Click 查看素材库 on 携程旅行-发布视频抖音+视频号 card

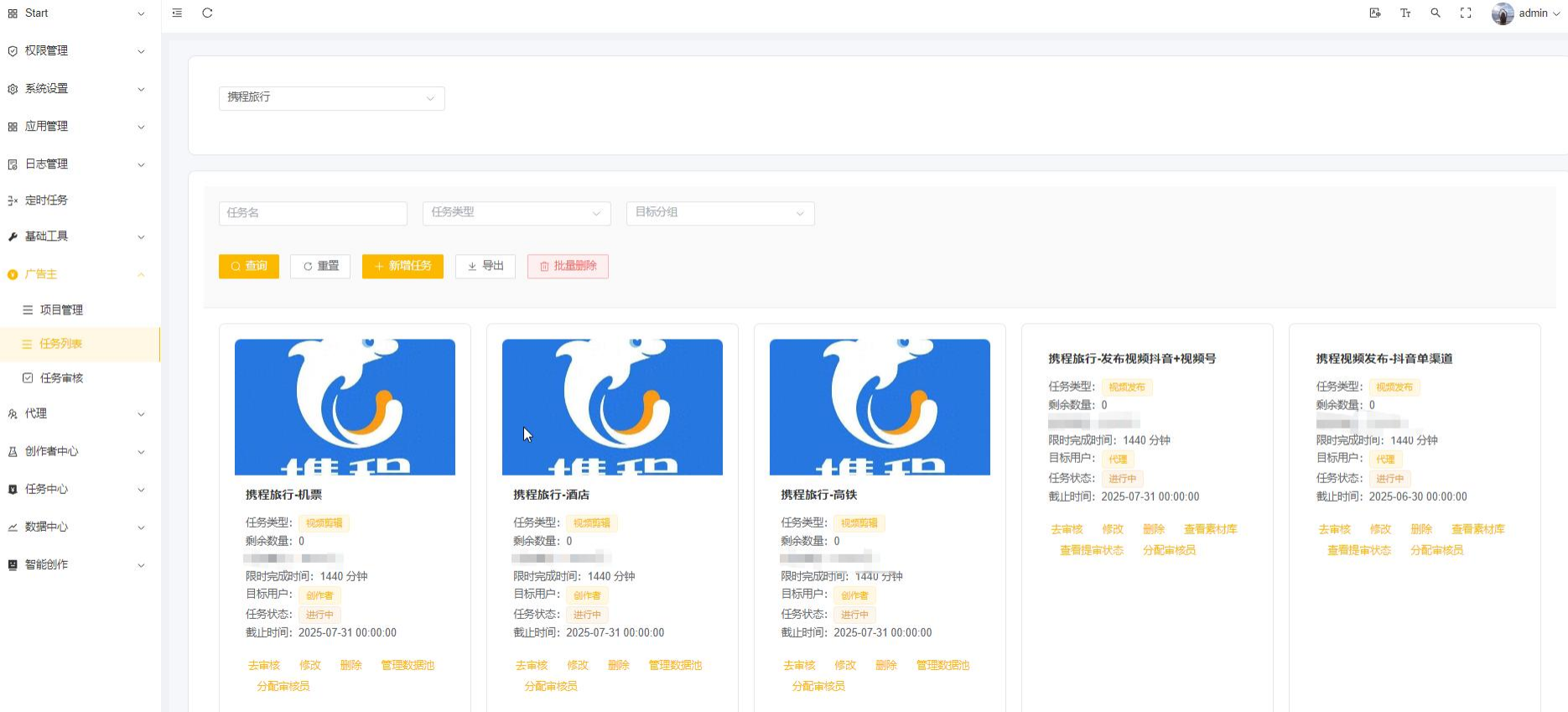[1210, 529]
